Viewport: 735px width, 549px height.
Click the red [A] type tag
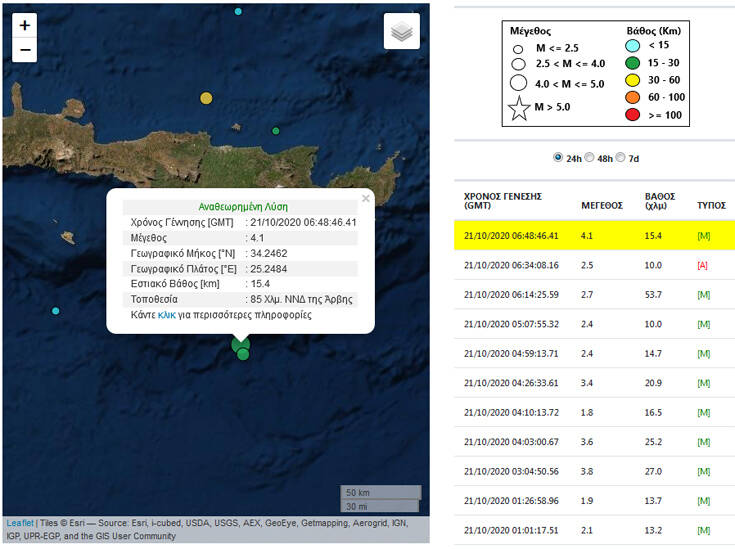coord(704,265)
